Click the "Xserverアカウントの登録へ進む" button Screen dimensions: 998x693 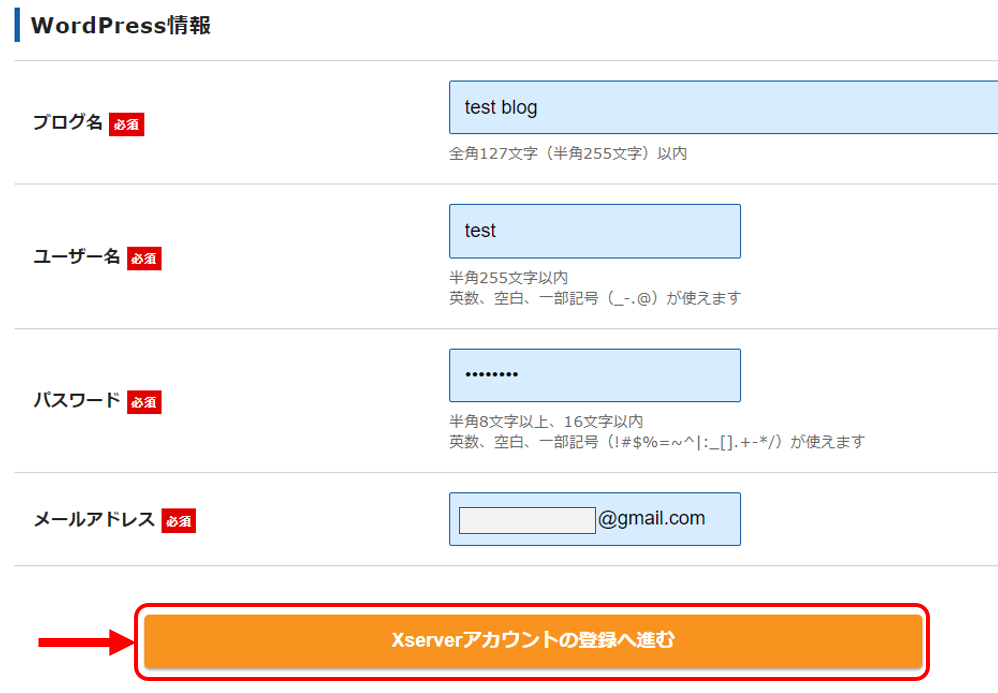click(533, 641)
